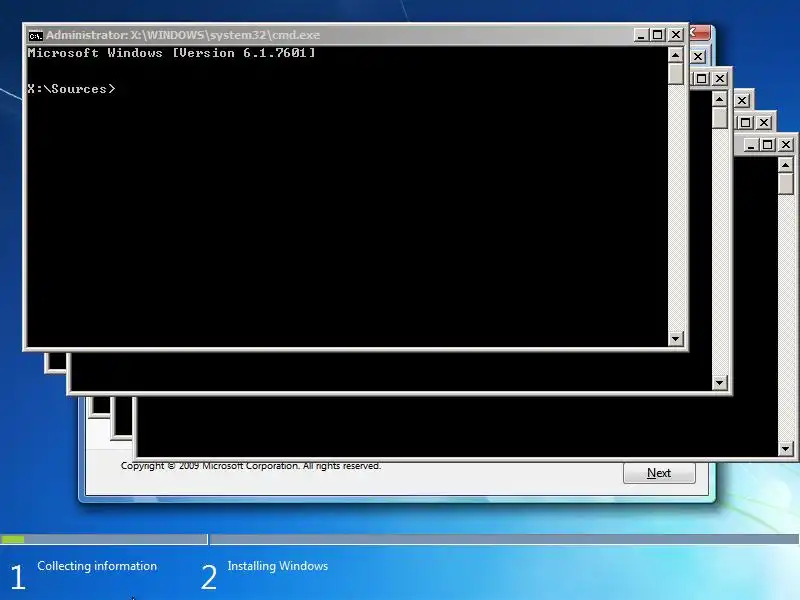The width and height of the screenshot is (800, 600).
Task: Close the Install Windows dialog with red X
Action: [699, 33]
